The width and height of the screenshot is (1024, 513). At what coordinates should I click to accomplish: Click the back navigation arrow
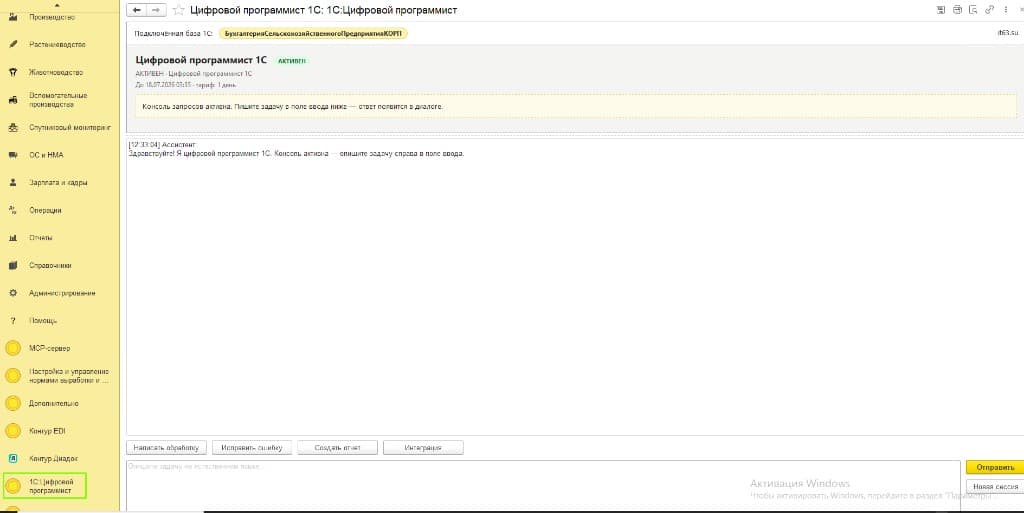[136, 10]
